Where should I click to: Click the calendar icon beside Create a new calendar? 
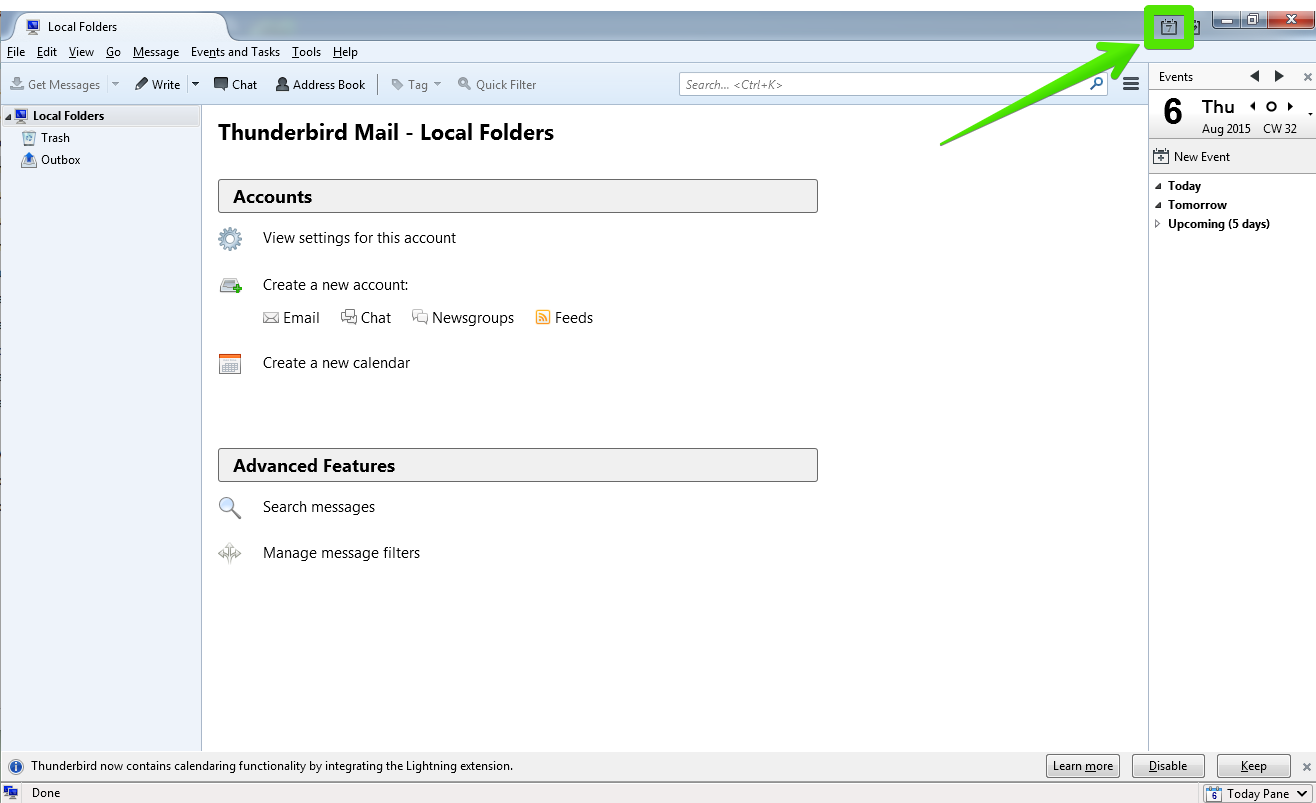tap(230, 363)
